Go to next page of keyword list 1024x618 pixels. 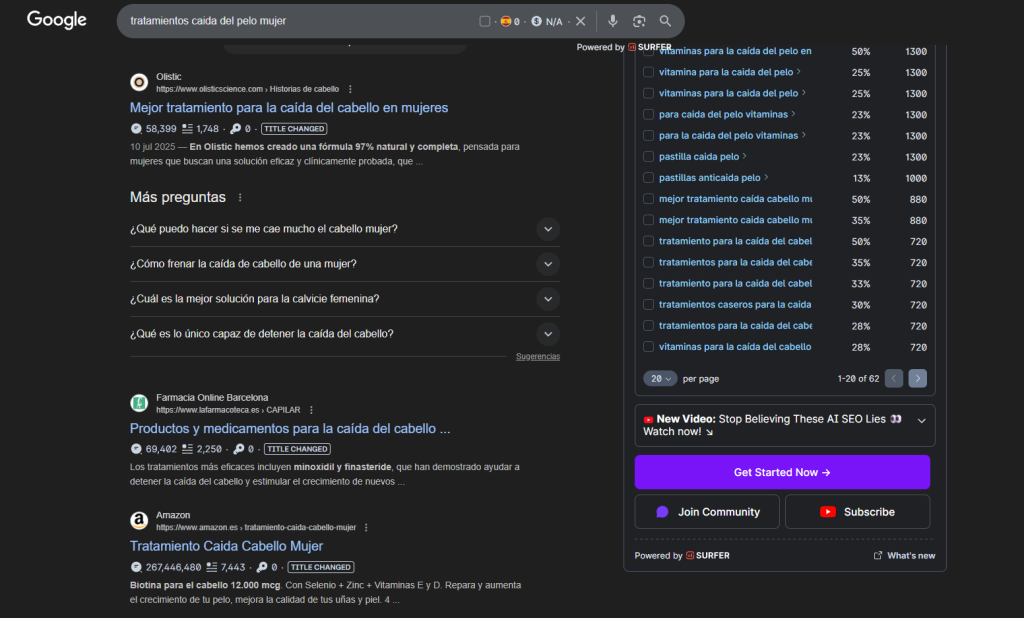click(x=918, y=378)
